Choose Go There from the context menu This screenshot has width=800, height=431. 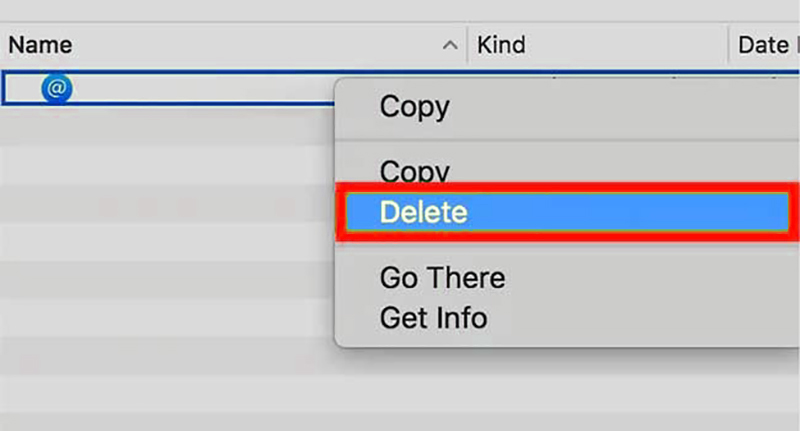coord(442,278)
